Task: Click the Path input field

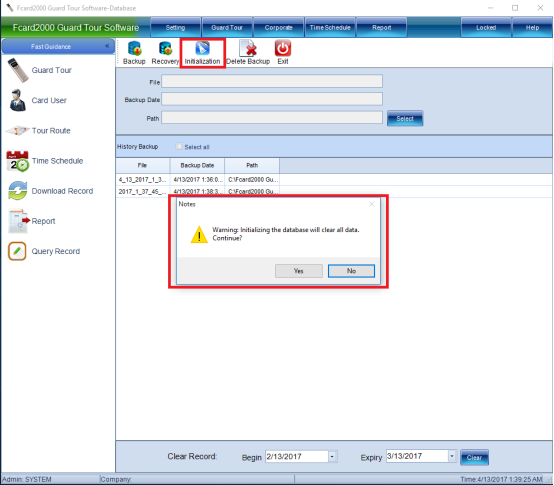Action: [272, 118]
